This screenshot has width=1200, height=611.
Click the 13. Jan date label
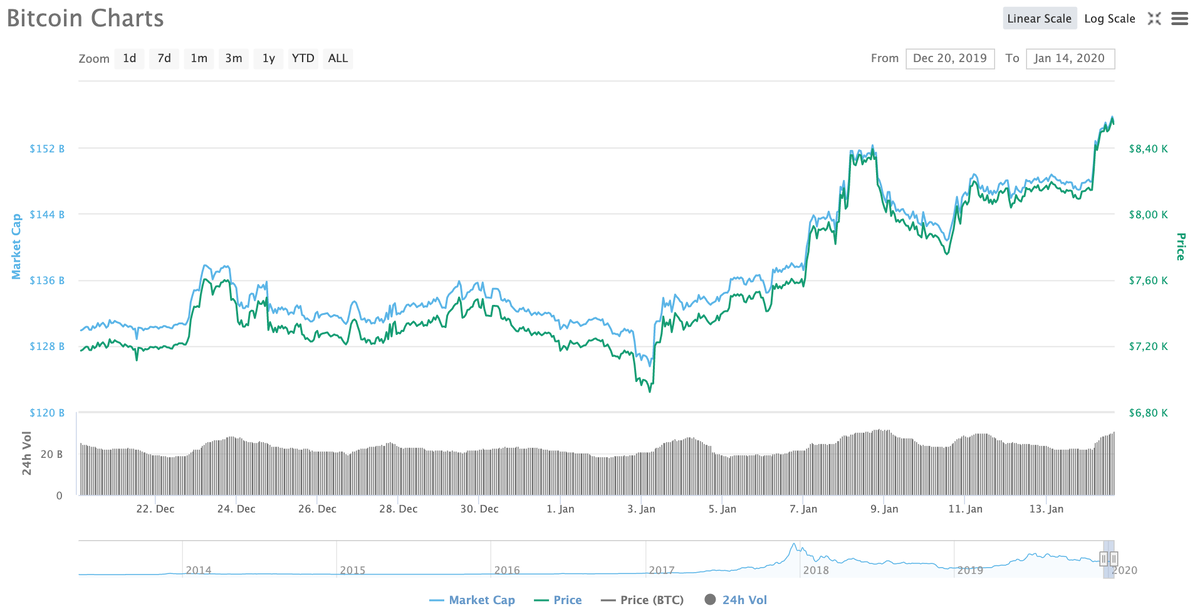[1046, 509]
